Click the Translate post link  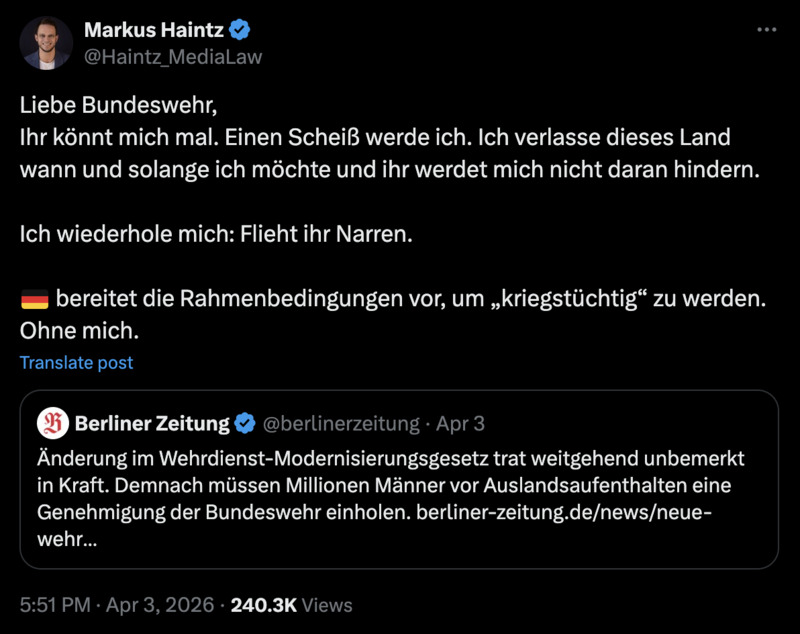[74, 364]
